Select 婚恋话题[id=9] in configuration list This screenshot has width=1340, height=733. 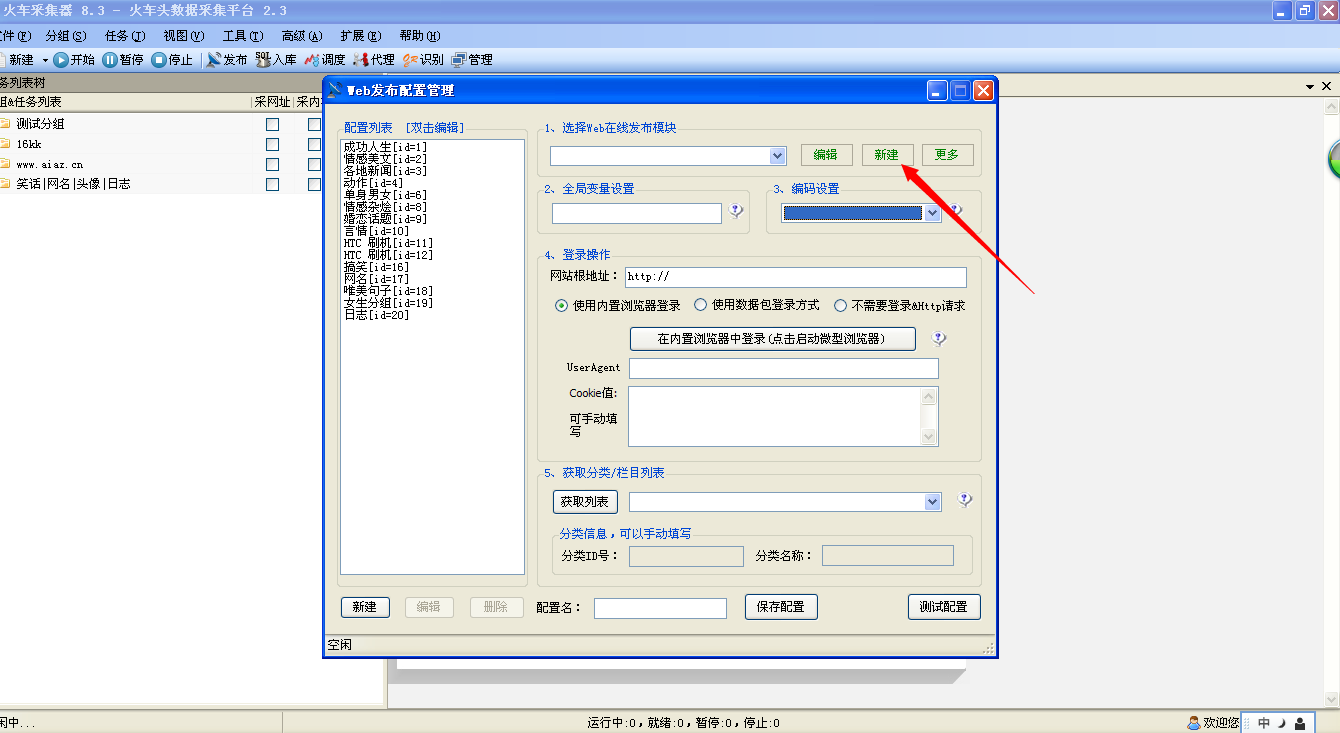pos(385,219)
